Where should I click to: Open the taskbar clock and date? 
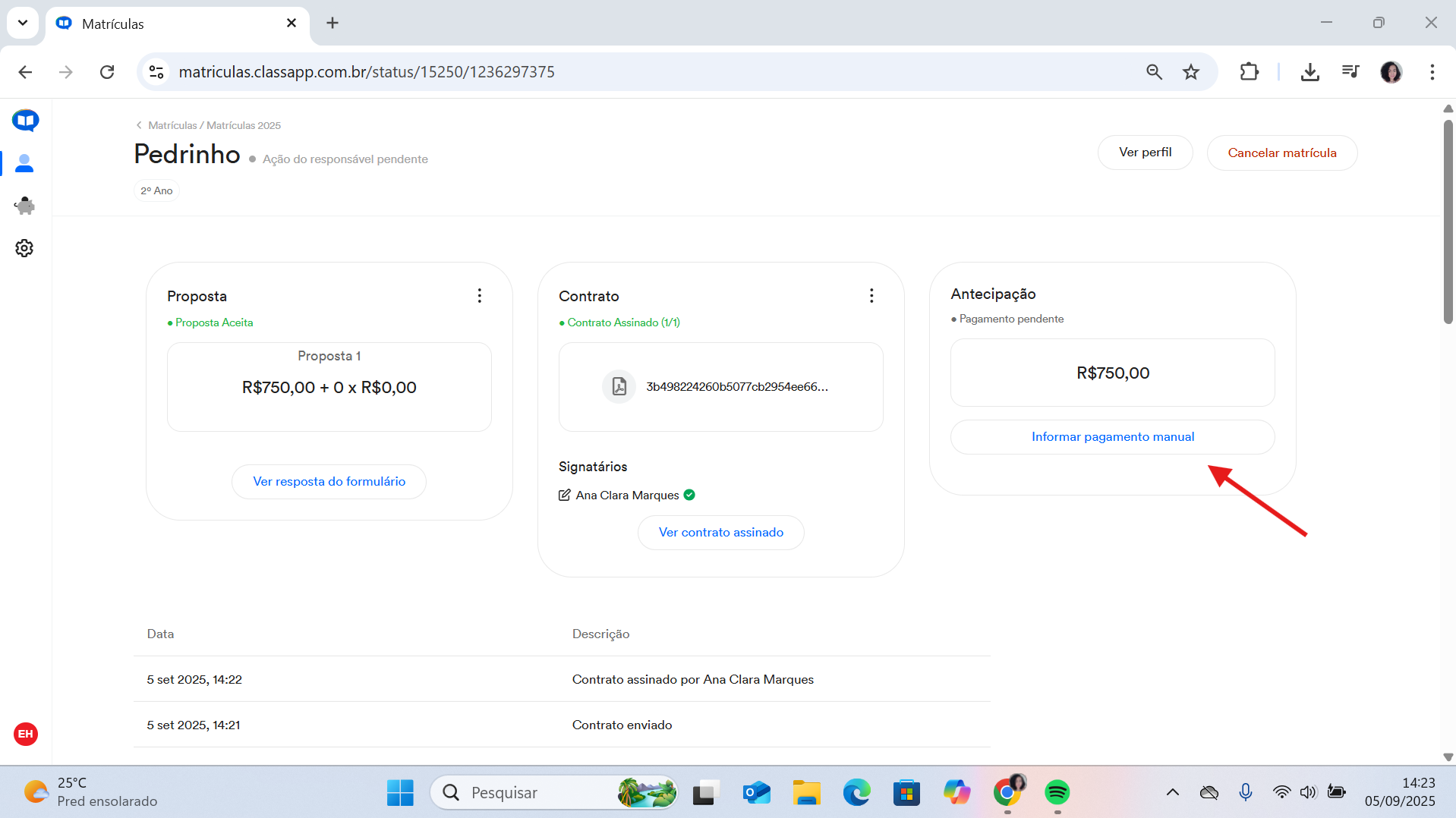coord(1400,793)
